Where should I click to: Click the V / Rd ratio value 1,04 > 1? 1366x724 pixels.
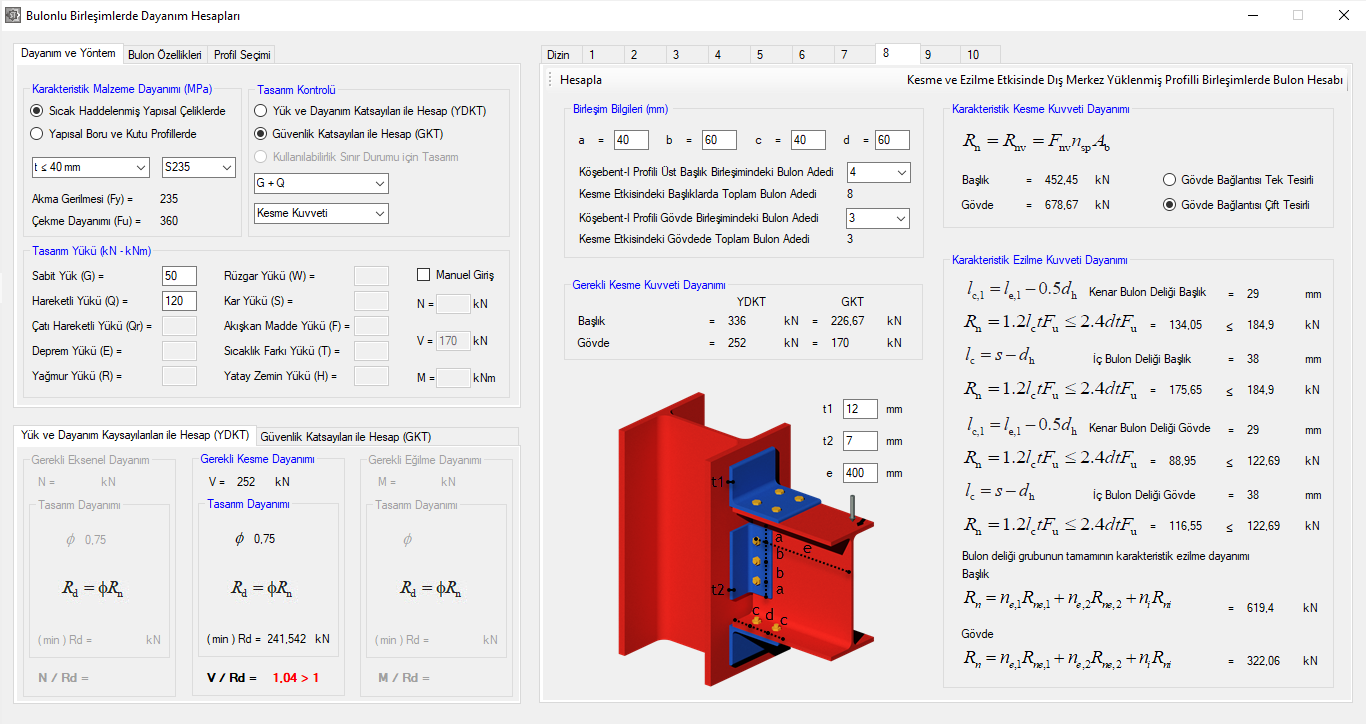[295, 678]
